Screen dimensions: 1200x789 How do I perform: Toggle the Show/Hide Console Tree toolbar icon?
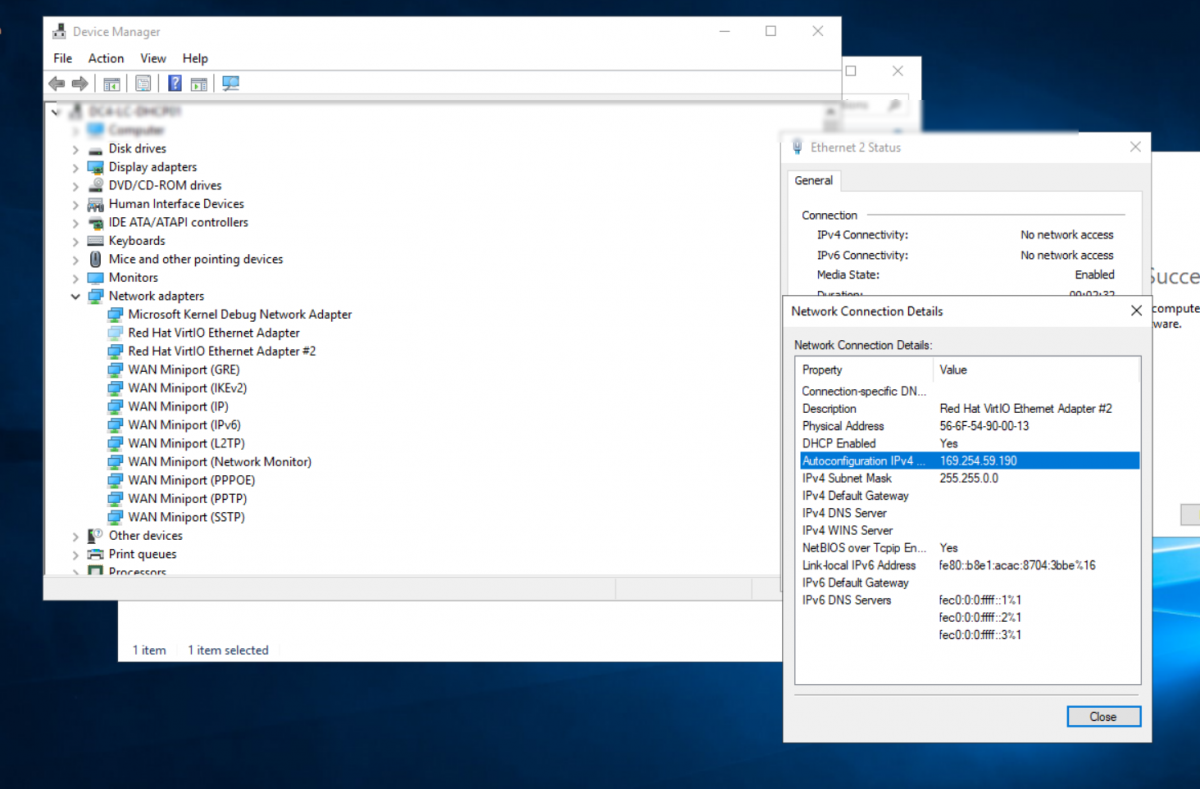(x=112, y=83)
